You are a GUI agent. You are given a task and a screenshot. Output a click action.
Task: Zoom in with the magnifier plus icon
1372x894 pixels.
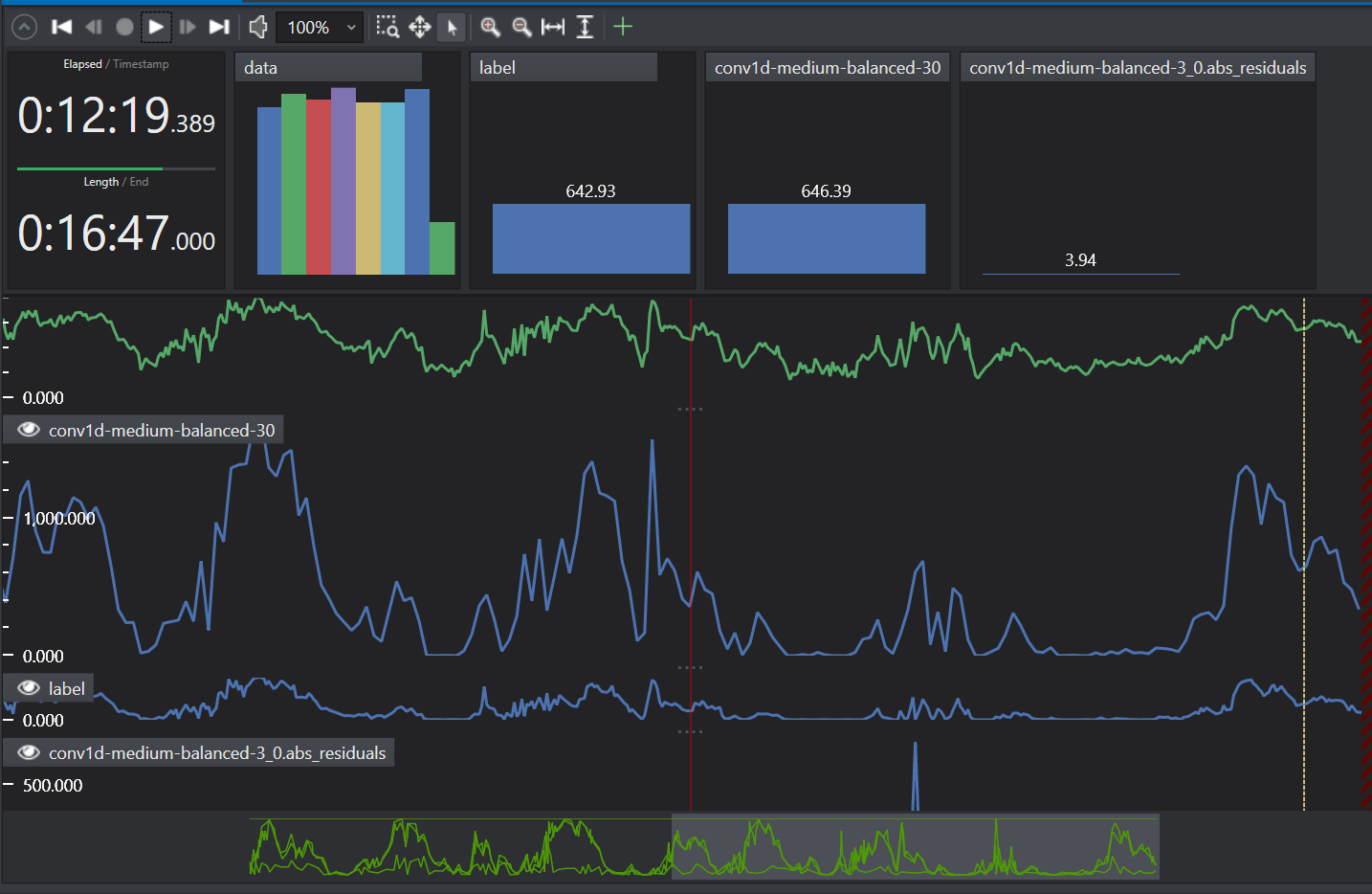pos(491,27)
